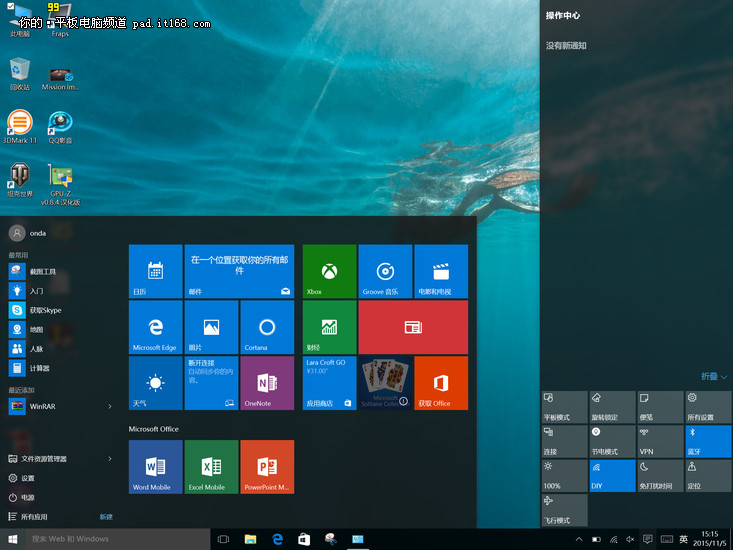Open the 照片 photos tile
Viewport: 733px width, 550px height.
tap(211, 327)
